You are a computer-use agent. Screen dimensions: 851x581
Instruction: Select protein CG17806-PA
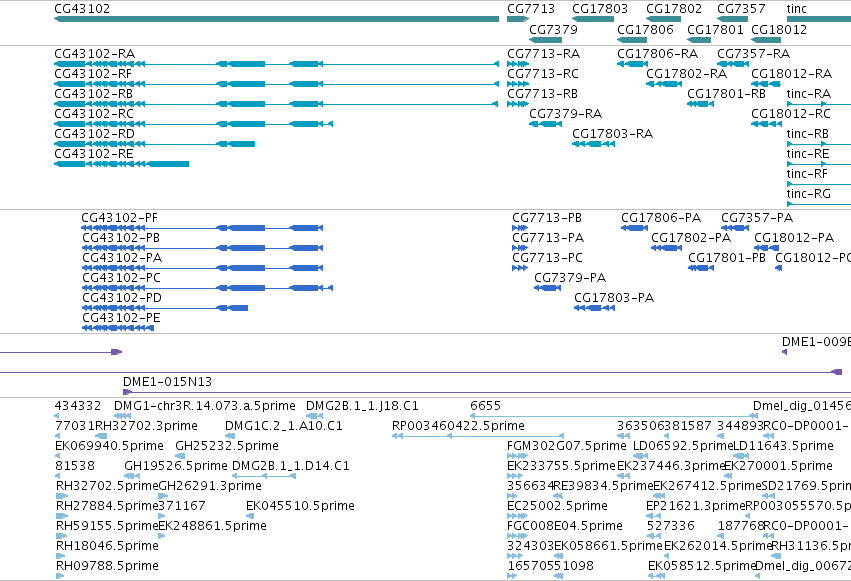[634, 228]
